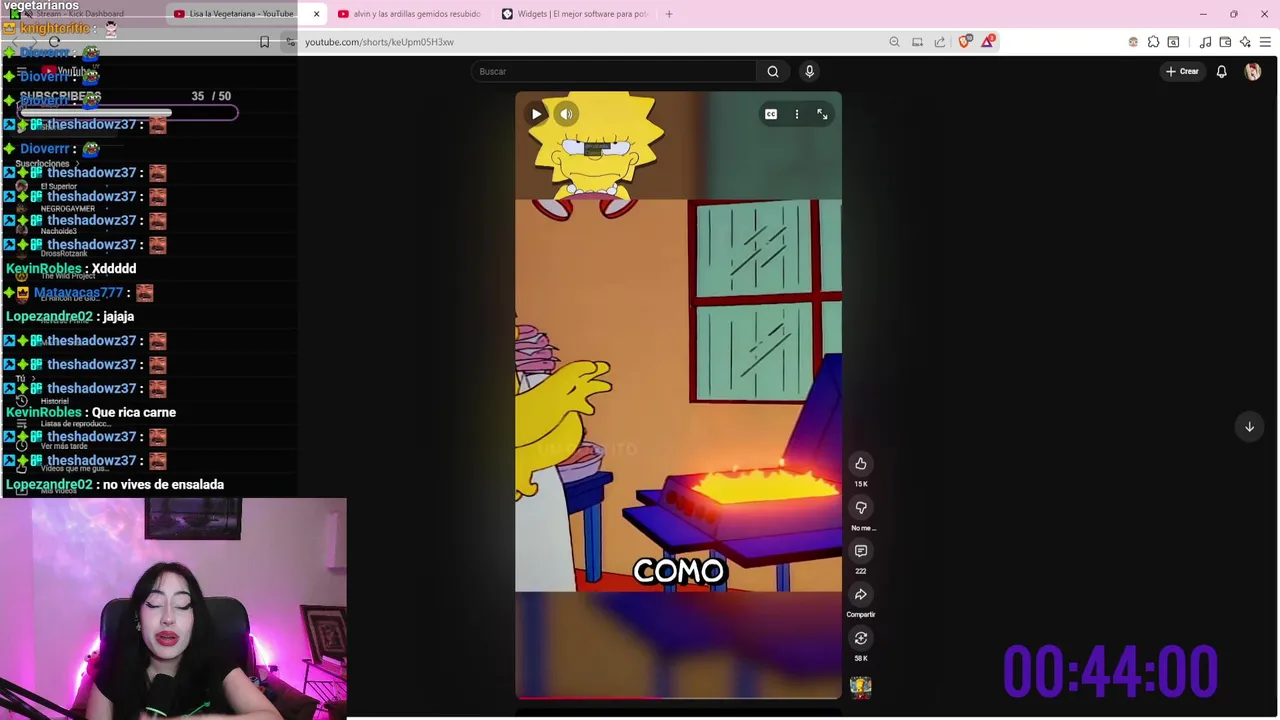Screen dimensions: 1280x720
Task: Play the YouTube Short video
Action: click(x=536, y=114)
